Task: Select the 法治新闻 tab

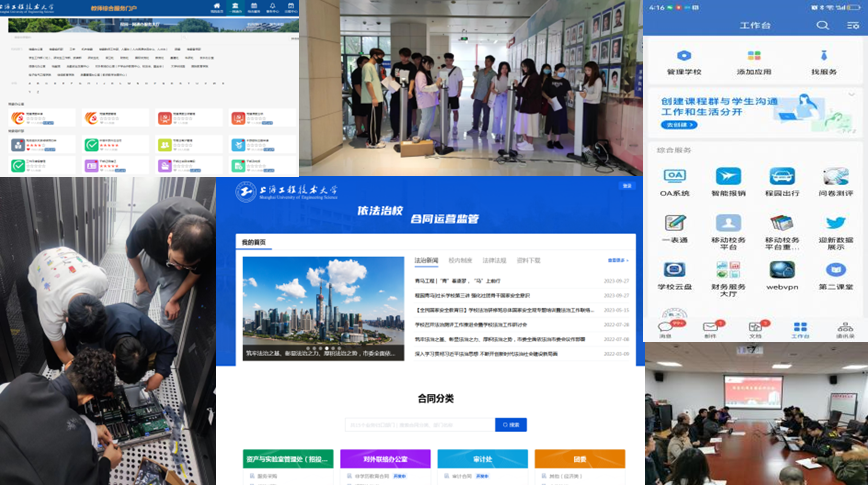Action: point(426,260)
